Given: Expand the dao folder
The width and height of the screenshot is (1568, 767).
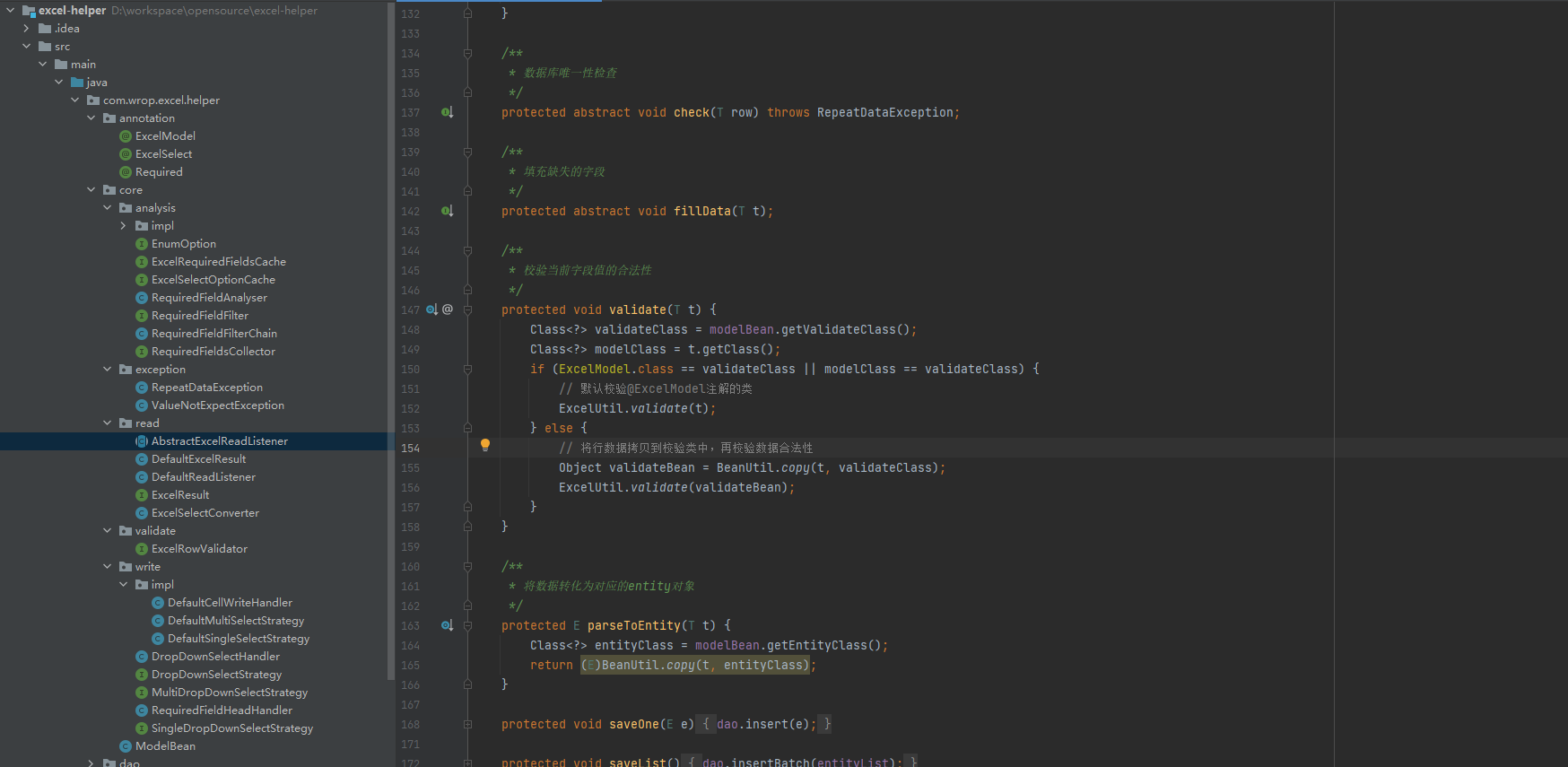Looking at the screenshot, I should tap(91, 763).
